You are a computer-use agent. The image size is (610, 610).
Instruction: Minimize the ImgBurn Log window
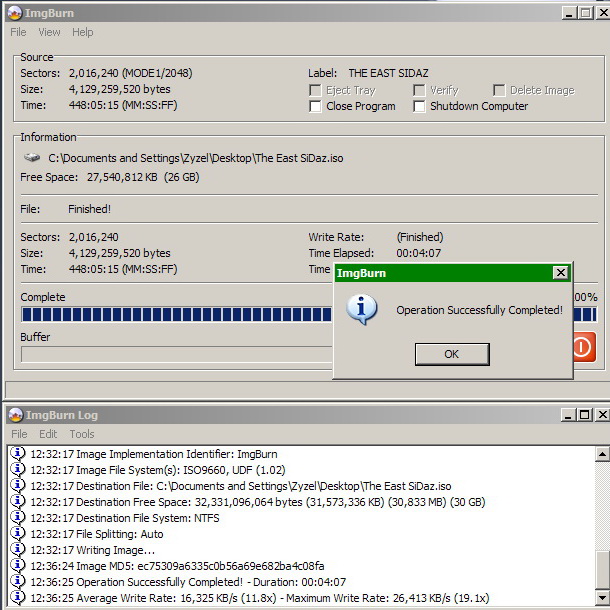click(x=568, y=415)
